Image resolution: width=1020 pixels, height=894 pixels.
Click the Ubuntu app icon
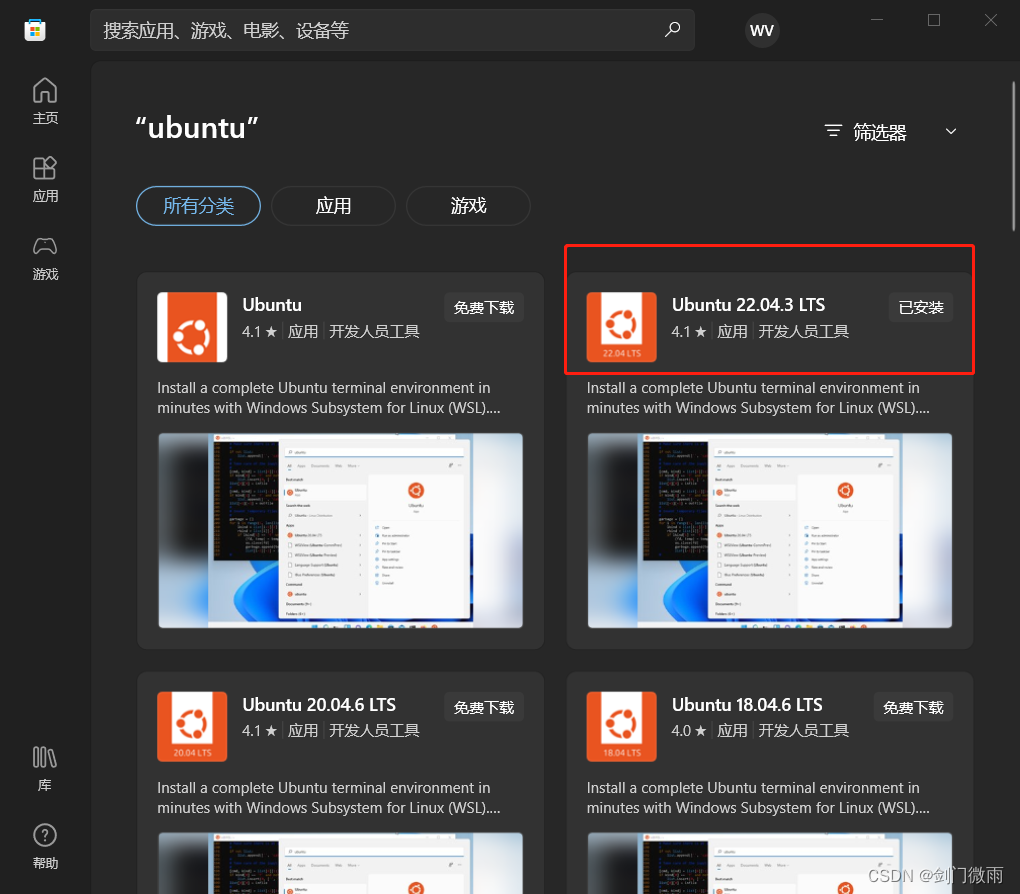point(192,327)
